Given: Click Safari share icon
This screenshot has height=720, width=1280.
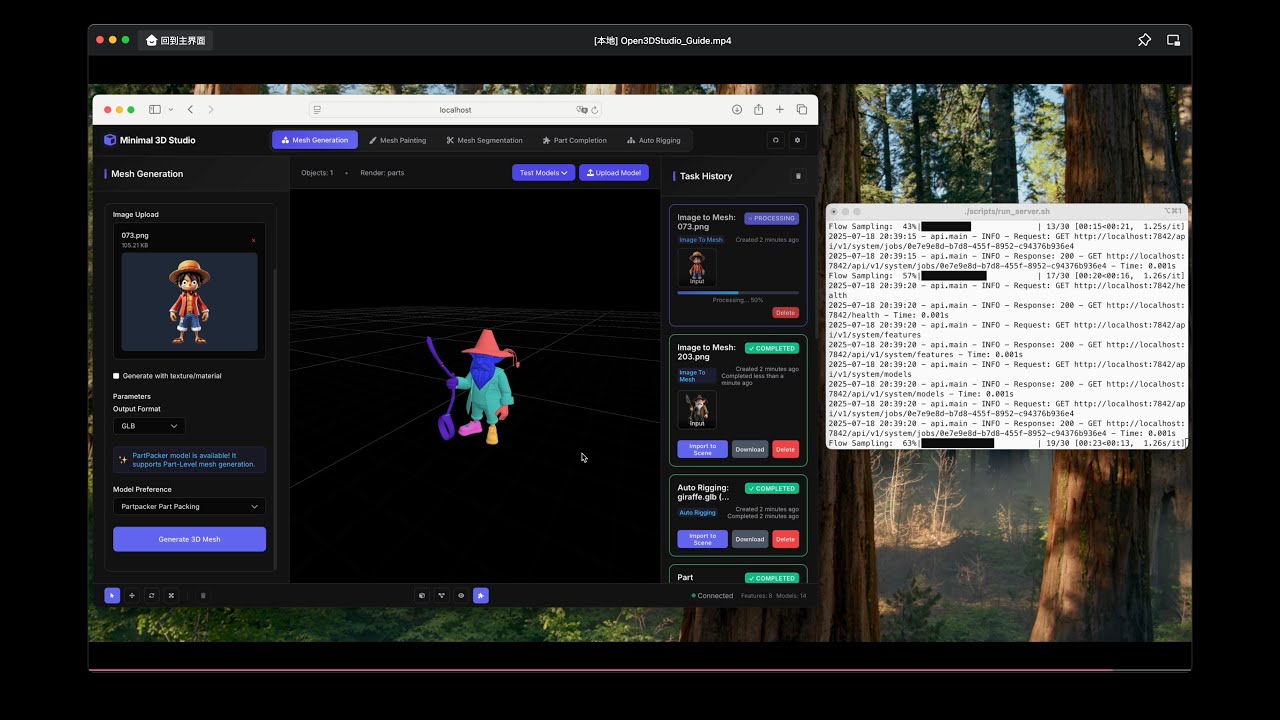Looking at the screenshot, I should point(759,110).
